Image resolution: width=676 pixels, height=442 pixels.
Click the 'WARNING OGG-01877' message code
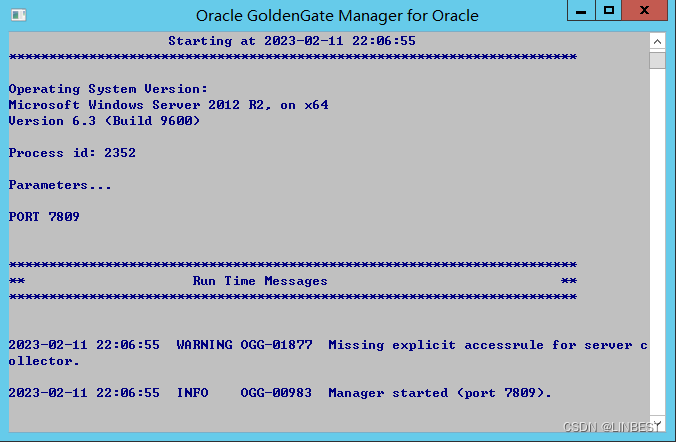pos(244,345)
